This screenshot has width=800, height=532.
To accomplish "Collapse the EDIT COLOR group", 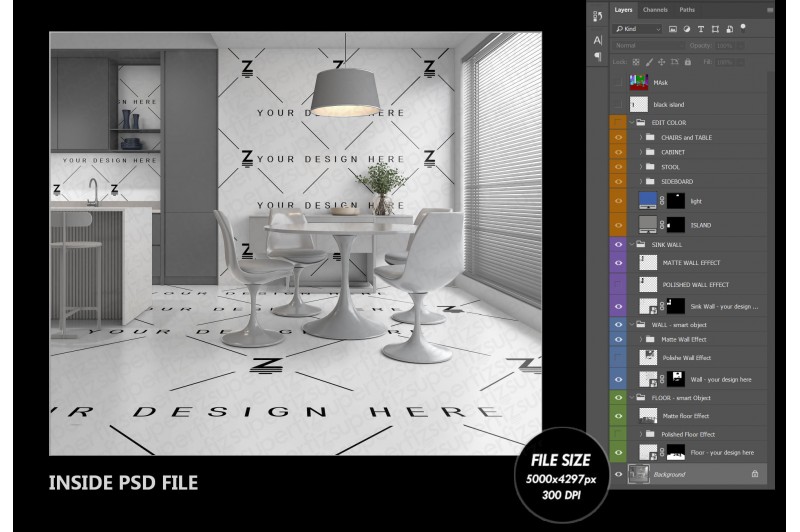I will [x=632, y=122].
